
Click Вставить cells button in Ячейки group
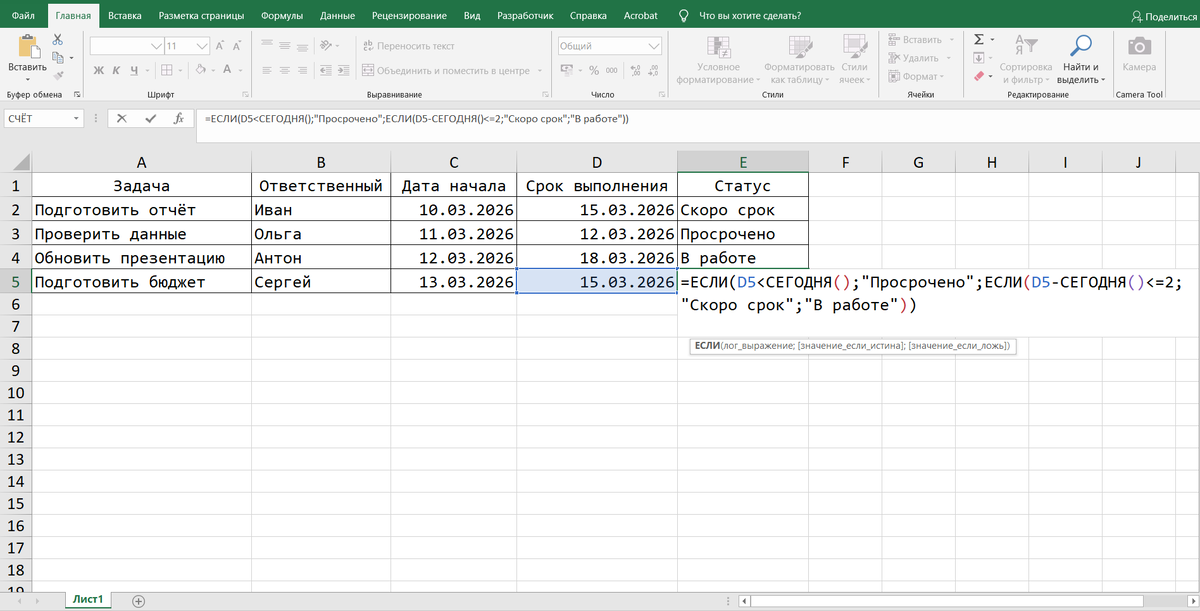[921, 40]
